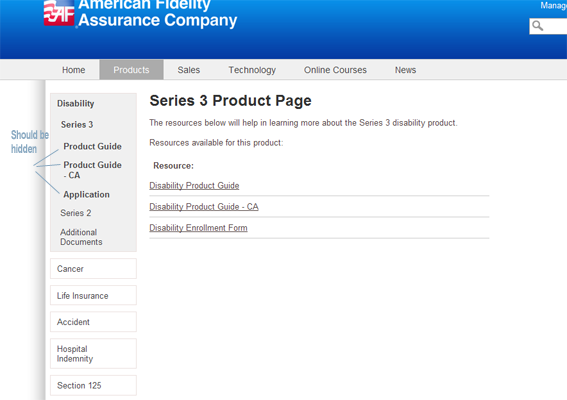Expand the Cancer product category

pos(93,269)
